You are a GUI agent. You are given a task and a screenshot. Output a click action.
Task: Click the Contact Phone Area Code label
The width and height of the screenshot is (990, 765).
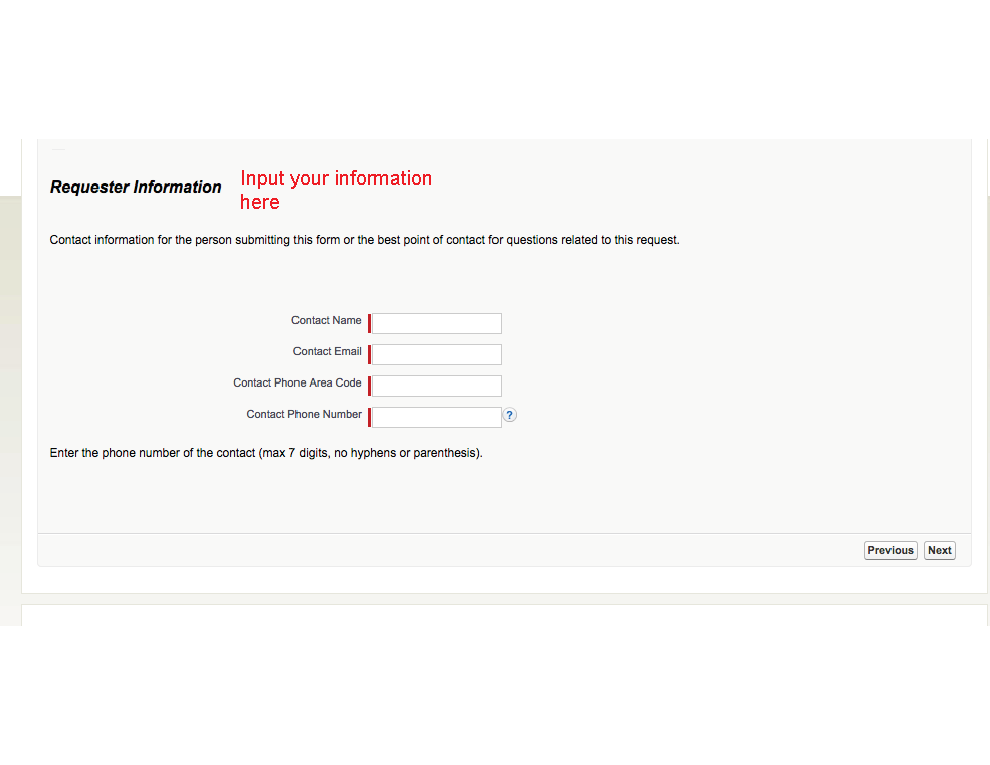tap(297, 383)
